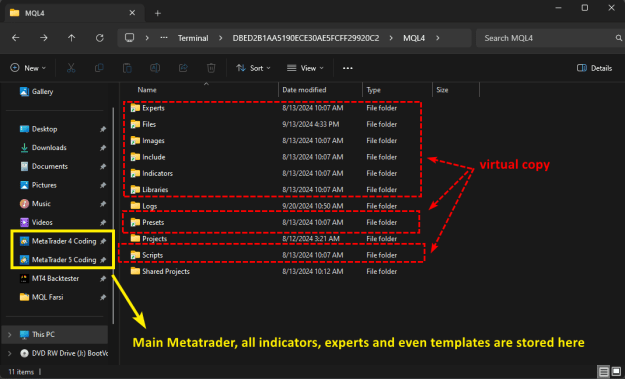The width and height of the screenshot is (625, 379).
Task: Go forward with the Forward arrow
Action: 43,38
